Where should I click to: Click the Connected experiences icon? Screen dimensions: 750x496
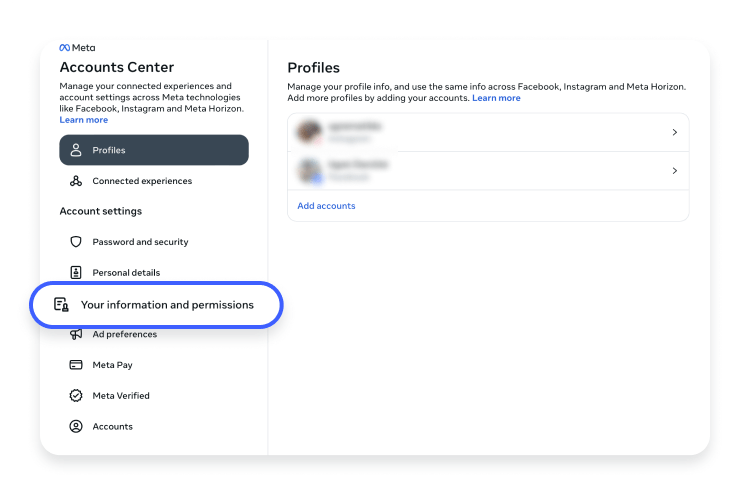[x=76, y=181]
